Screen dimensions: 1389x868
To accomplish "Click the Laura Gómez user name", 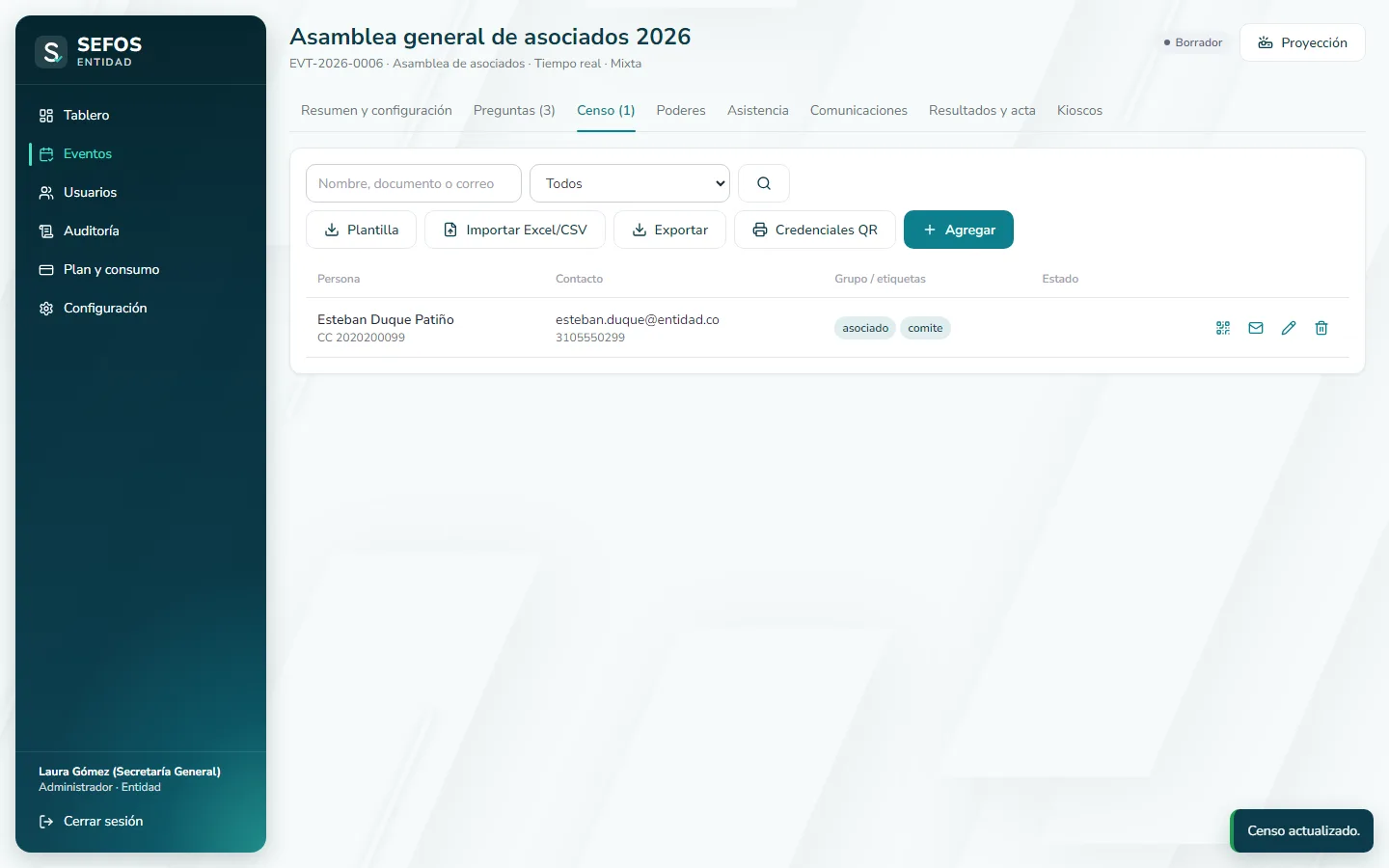I will [129, 772].
